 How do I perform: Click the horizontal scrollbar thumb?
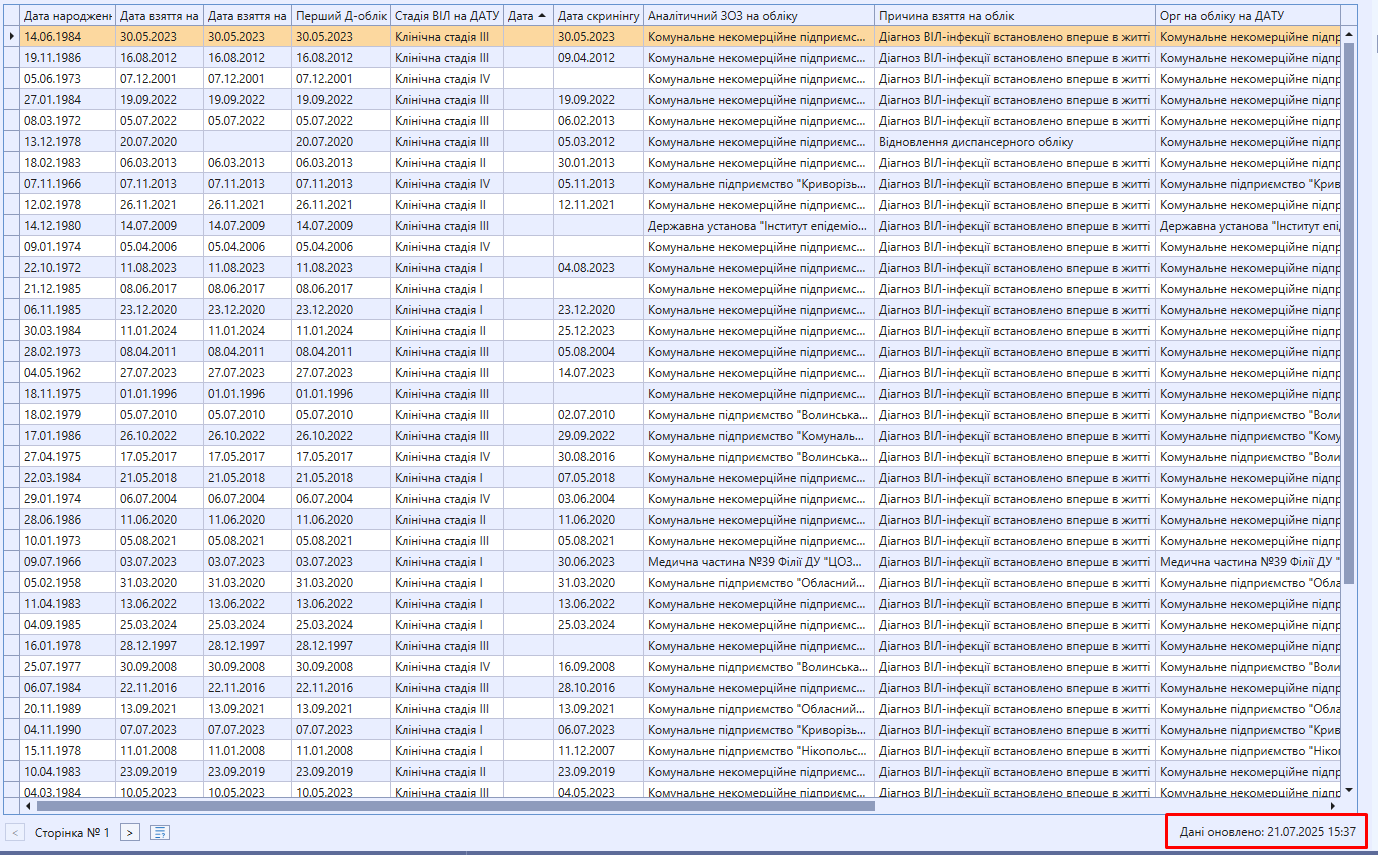pyautogui.click(x=450, y=805)
